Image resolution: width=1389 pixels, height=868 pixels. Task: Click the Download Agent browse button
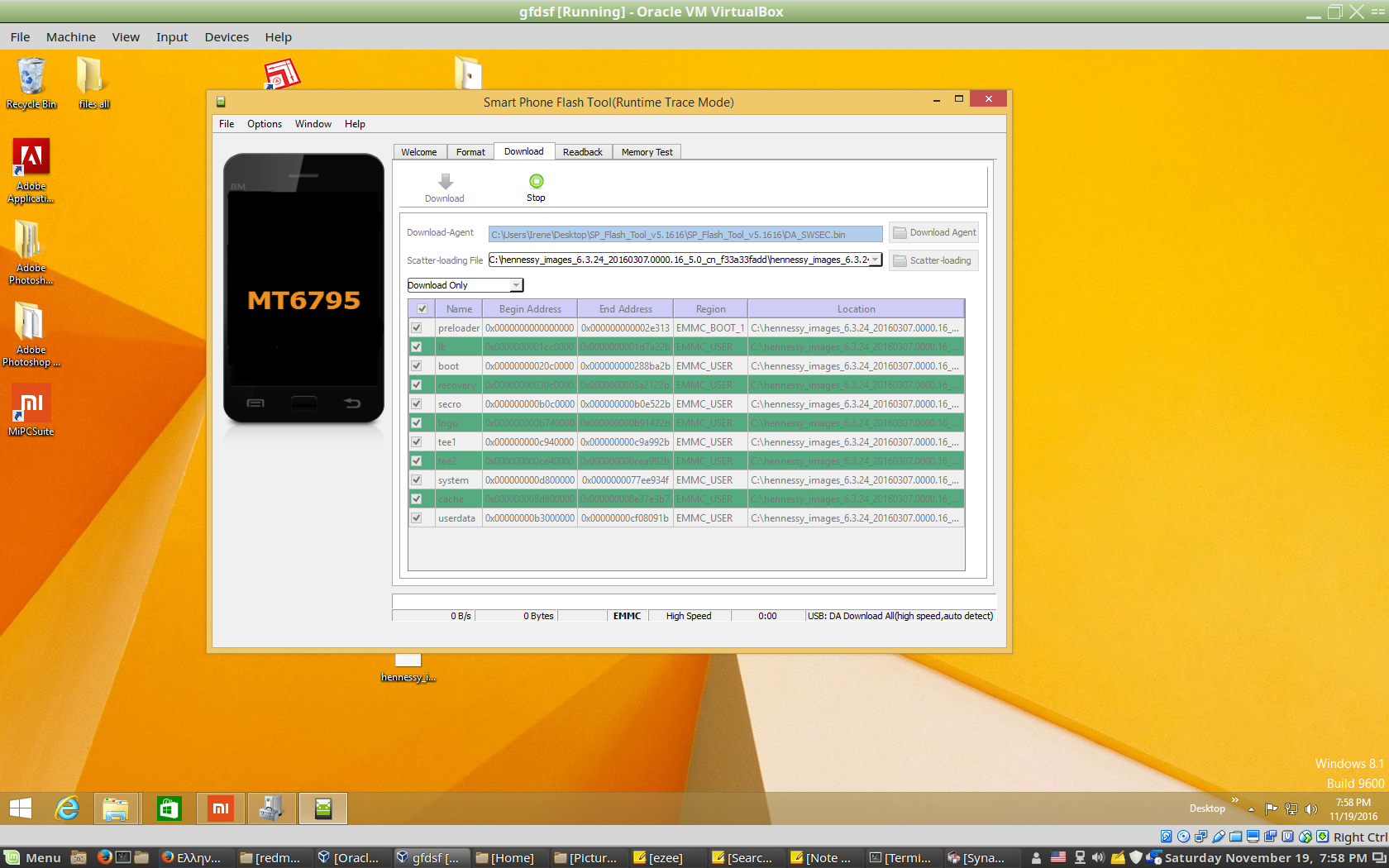[x=933, y=233]
